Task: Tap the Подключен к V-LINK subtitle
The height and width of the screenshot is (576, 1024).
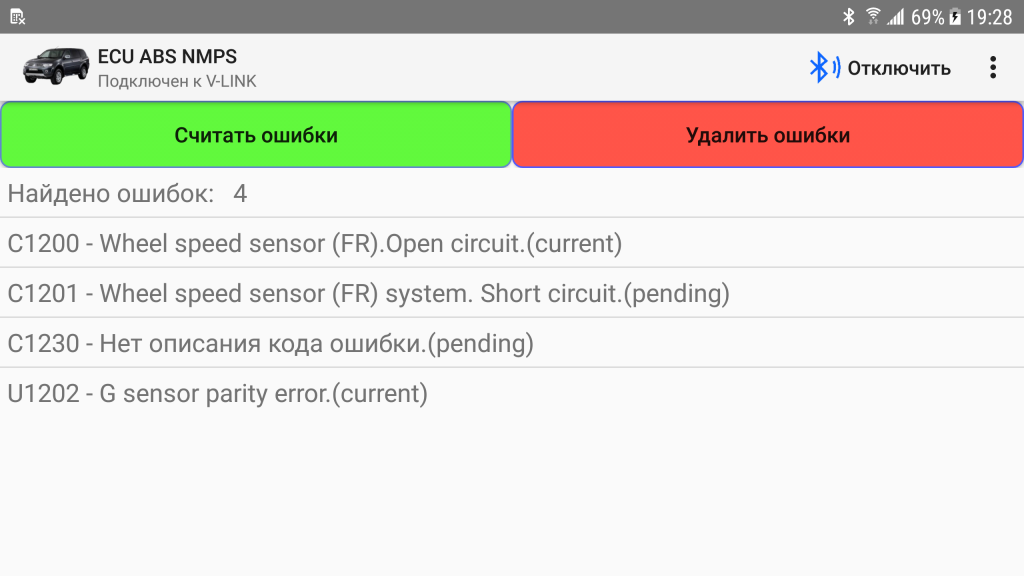Action: (x=177, y=81)
